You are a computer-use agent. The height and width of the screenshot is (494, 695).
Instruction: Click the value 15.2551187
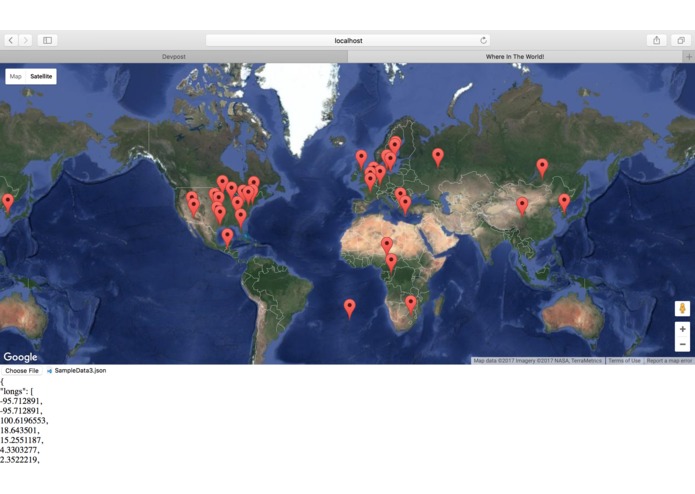pyautogui.click(x=22, y=440)
